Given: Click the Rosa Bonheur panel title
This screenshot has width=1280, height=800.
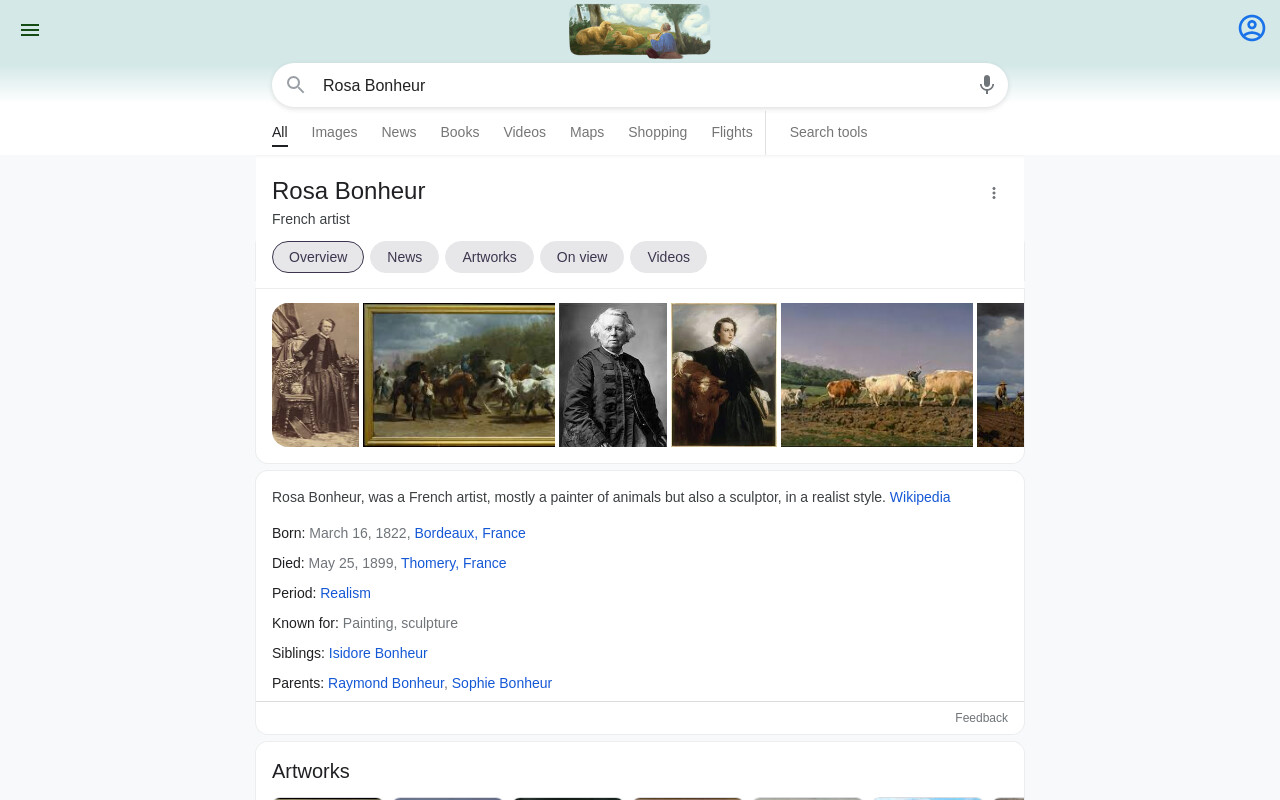Looking at the screenshot, I should click(348, 191).
